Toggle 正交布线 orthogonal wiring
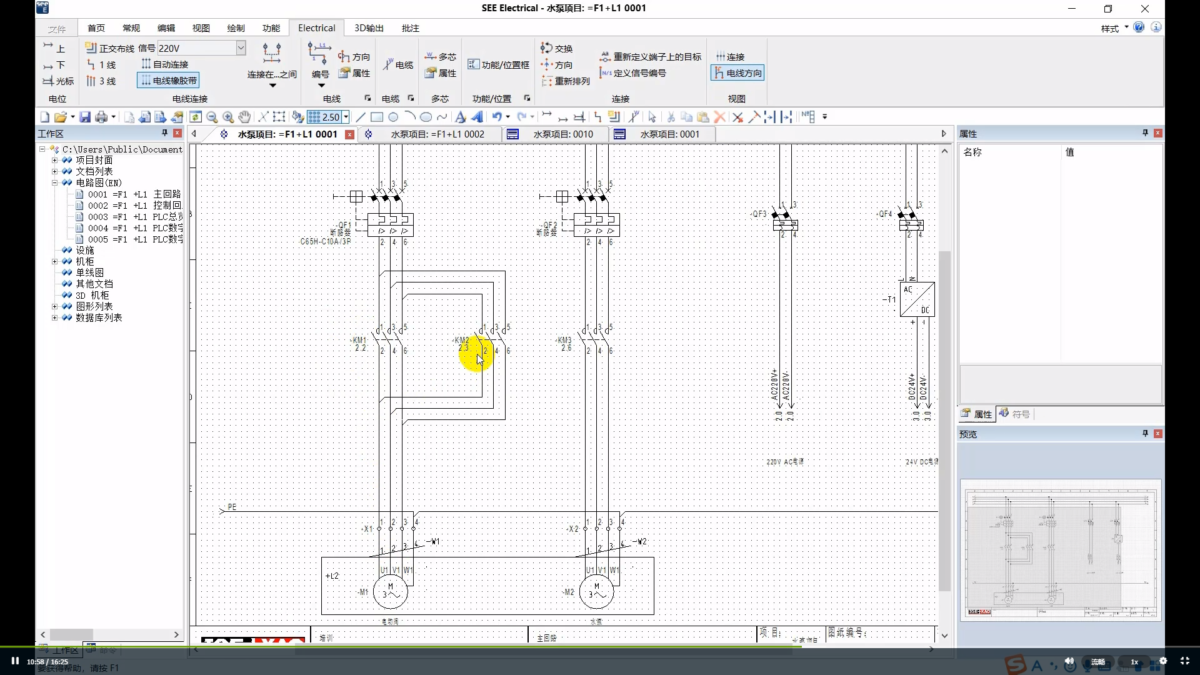 pos(109,48)
